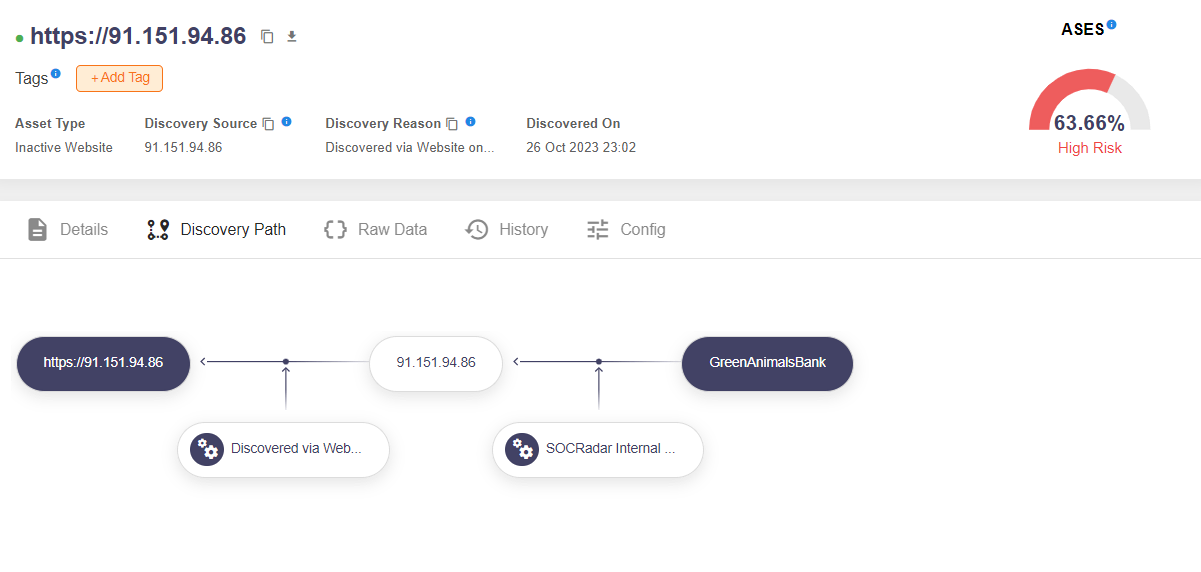
Task: Click the 63.66% High Risk gauge
Action: tap(1090, 112)
